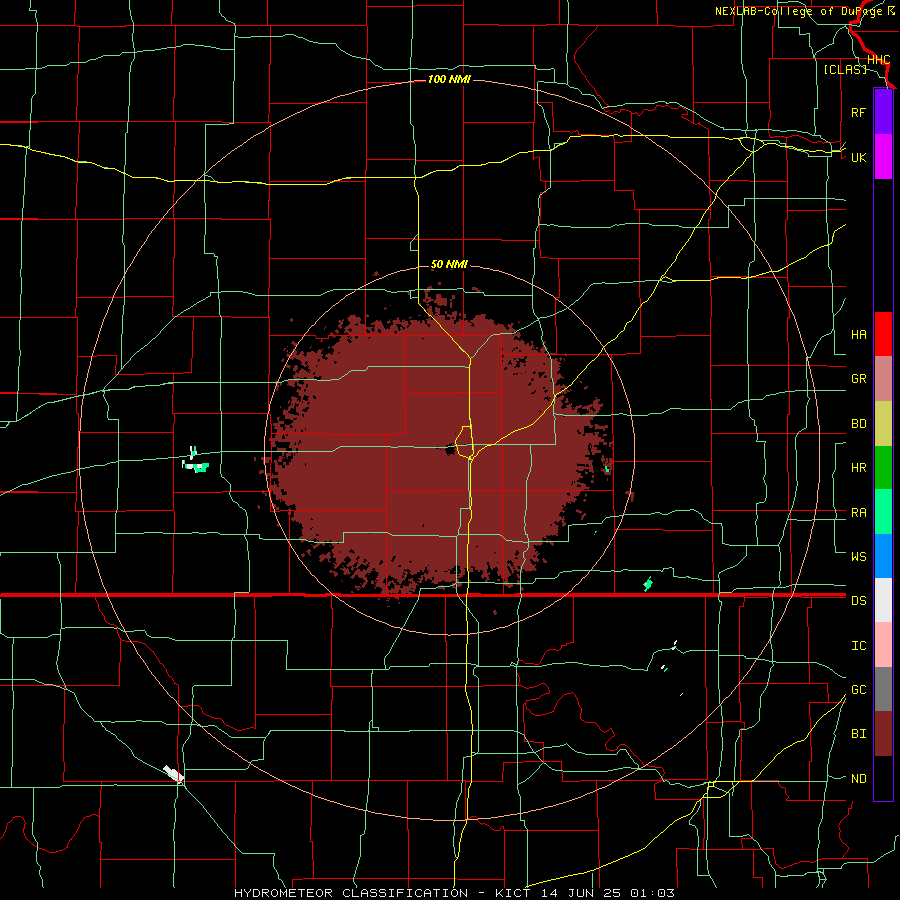
Task: Click the IC legend label text
Action: click(x=858, y=646)
